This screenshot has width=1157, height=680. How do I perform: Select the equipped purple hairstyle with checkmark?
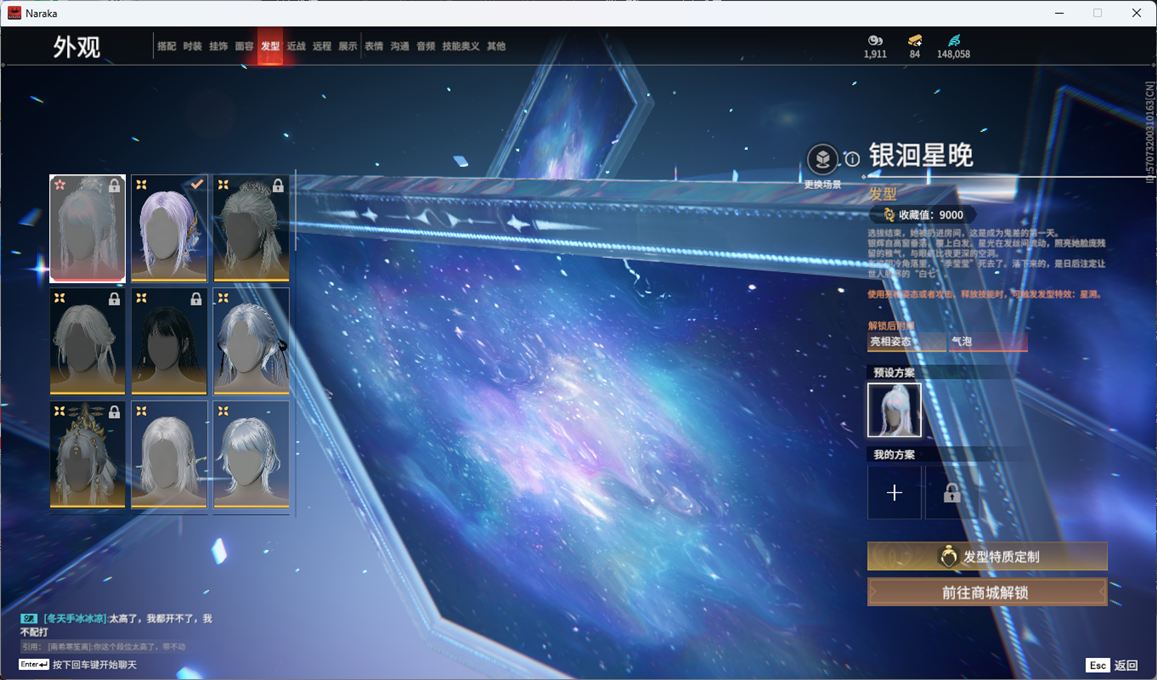(x=169, y=228)
